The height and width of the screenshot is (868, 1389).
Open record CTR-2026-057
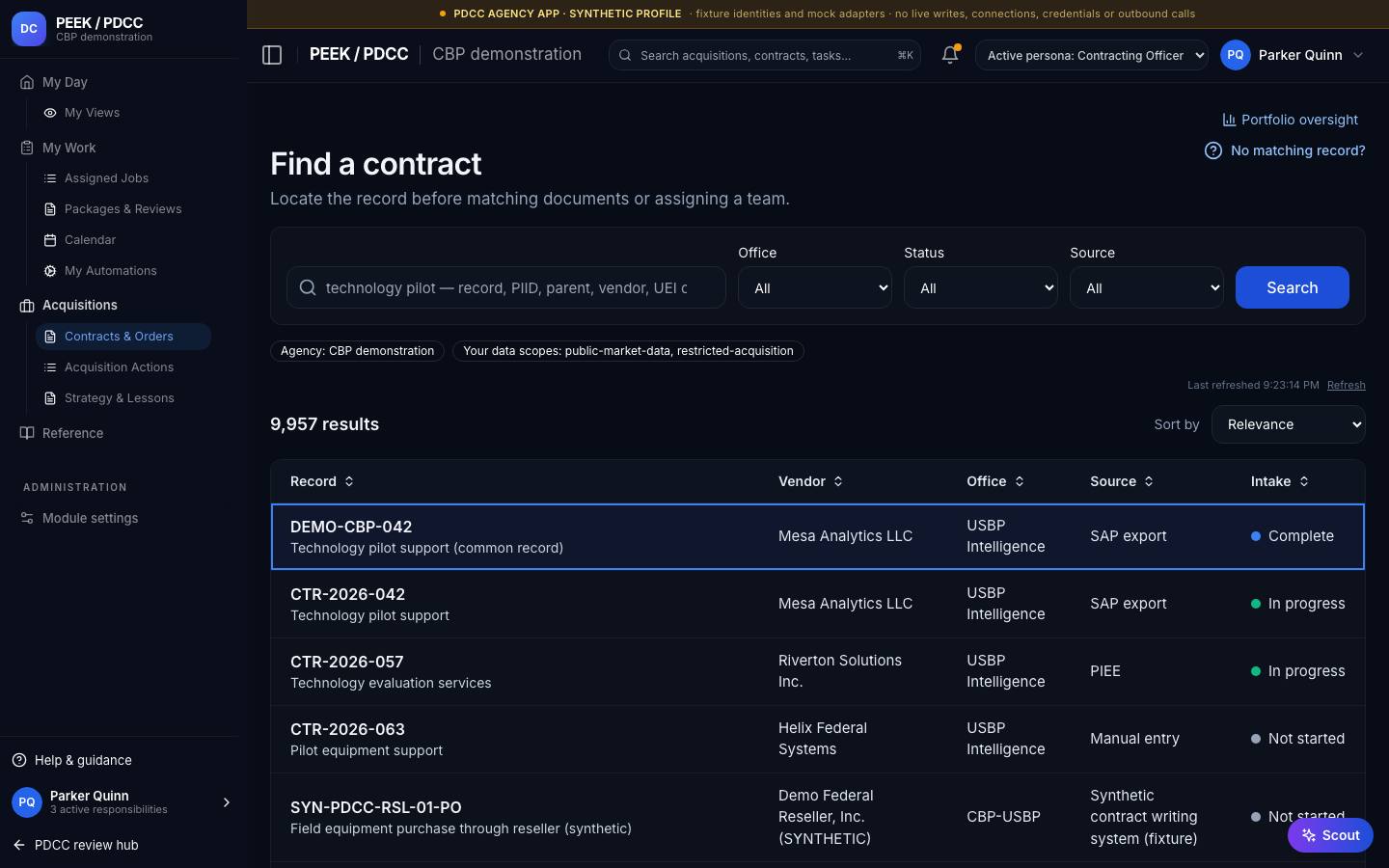[818, 671]
